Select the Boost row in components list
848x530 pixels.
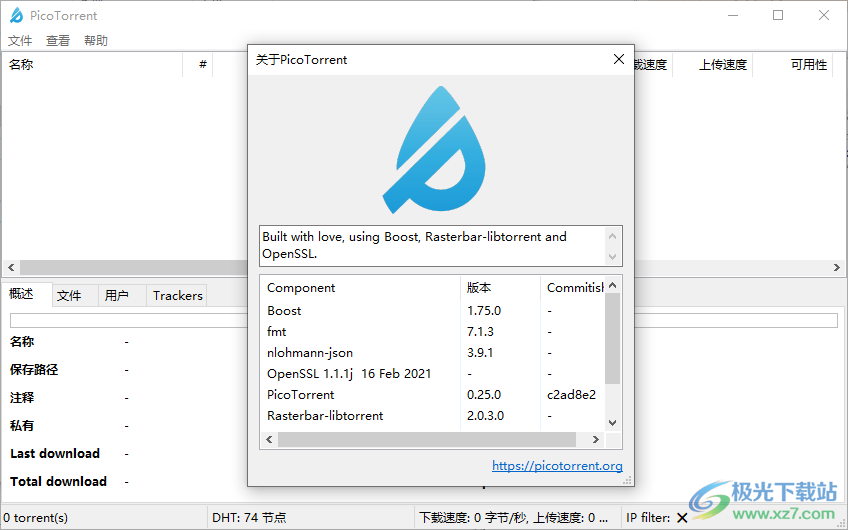[x=433, y=311]
